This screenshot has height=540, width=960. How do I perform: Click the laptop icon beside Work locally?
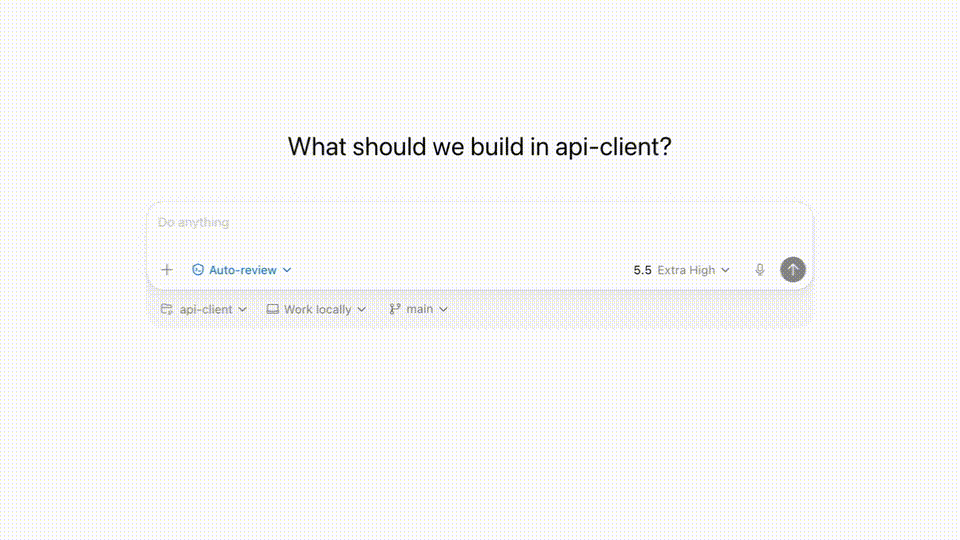(272, 309)
